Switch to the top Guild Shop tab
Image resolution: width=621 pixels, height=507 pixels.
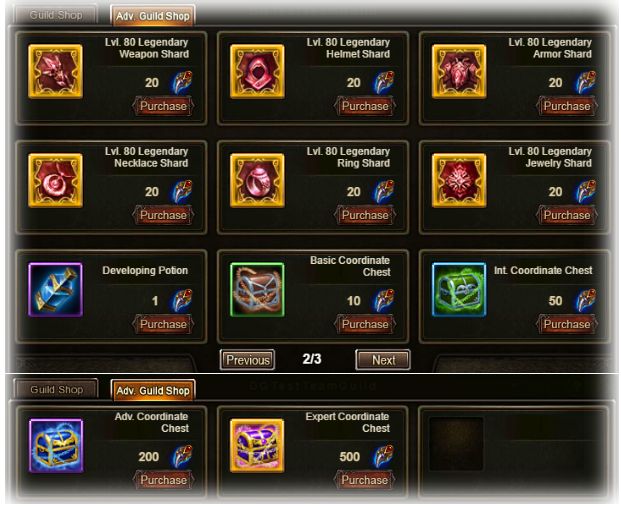coord(55,15)
